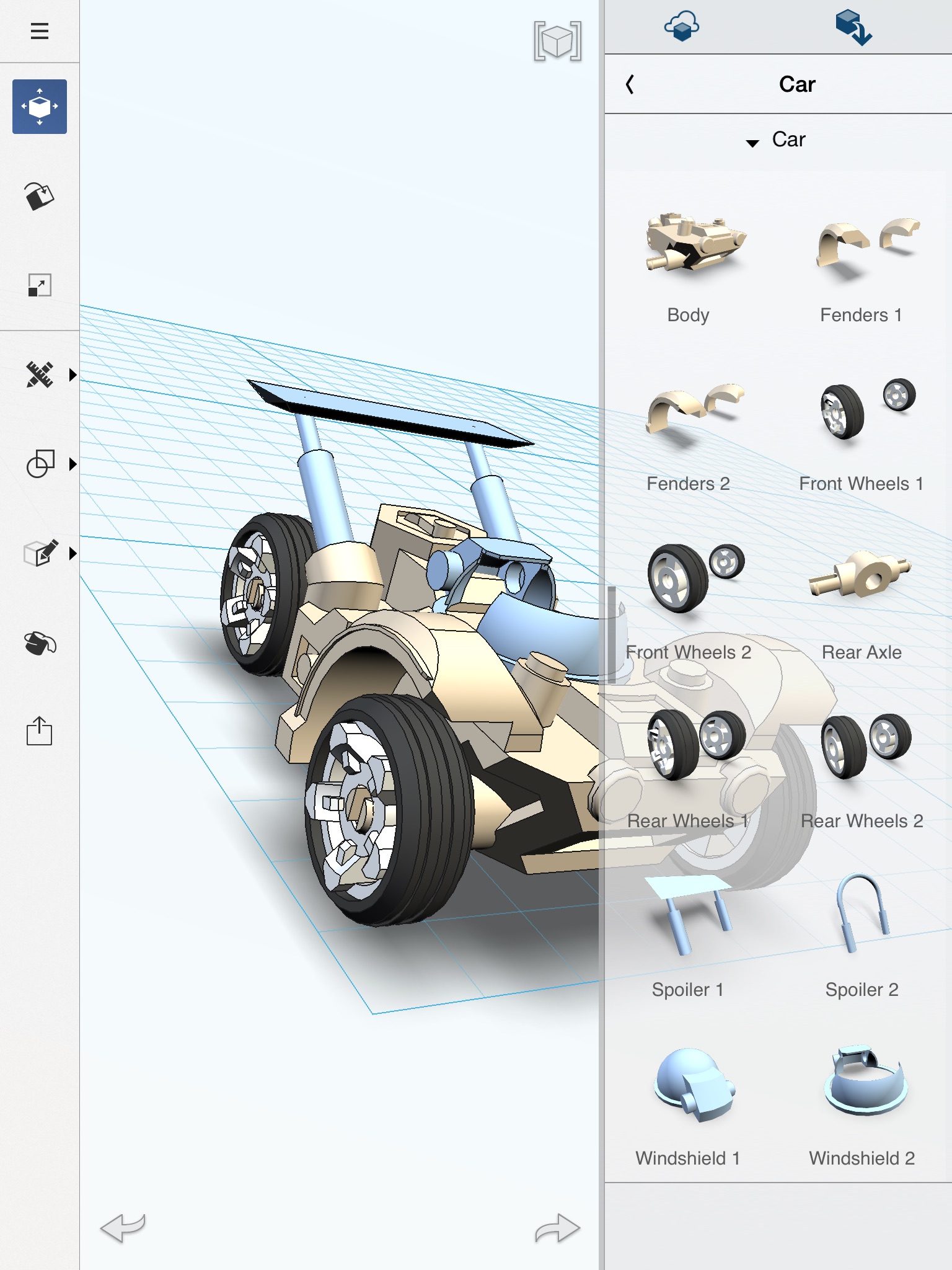Click the Car panel title
The width and height of the screenshot is (952, 1270).
797,84
